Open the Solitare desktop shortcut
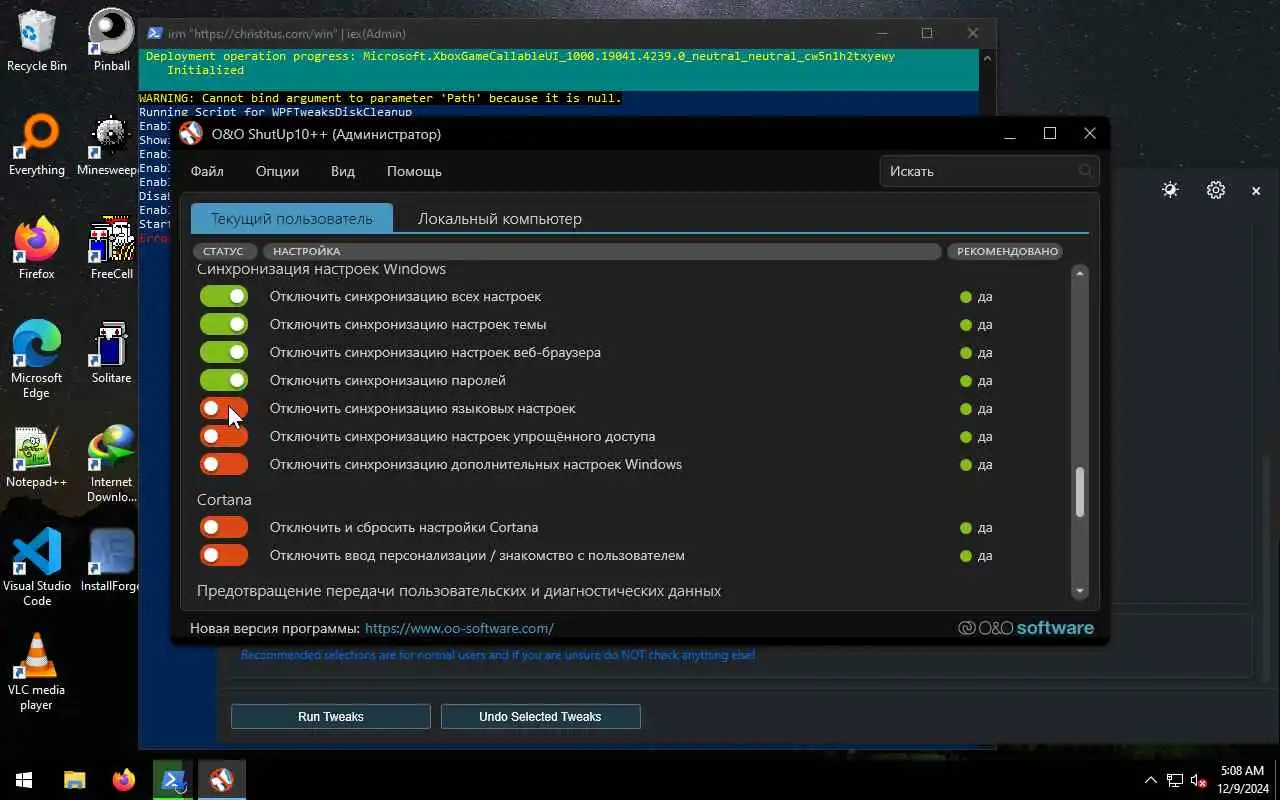Screen dimensions: 1280x800 tap(111, 352)
